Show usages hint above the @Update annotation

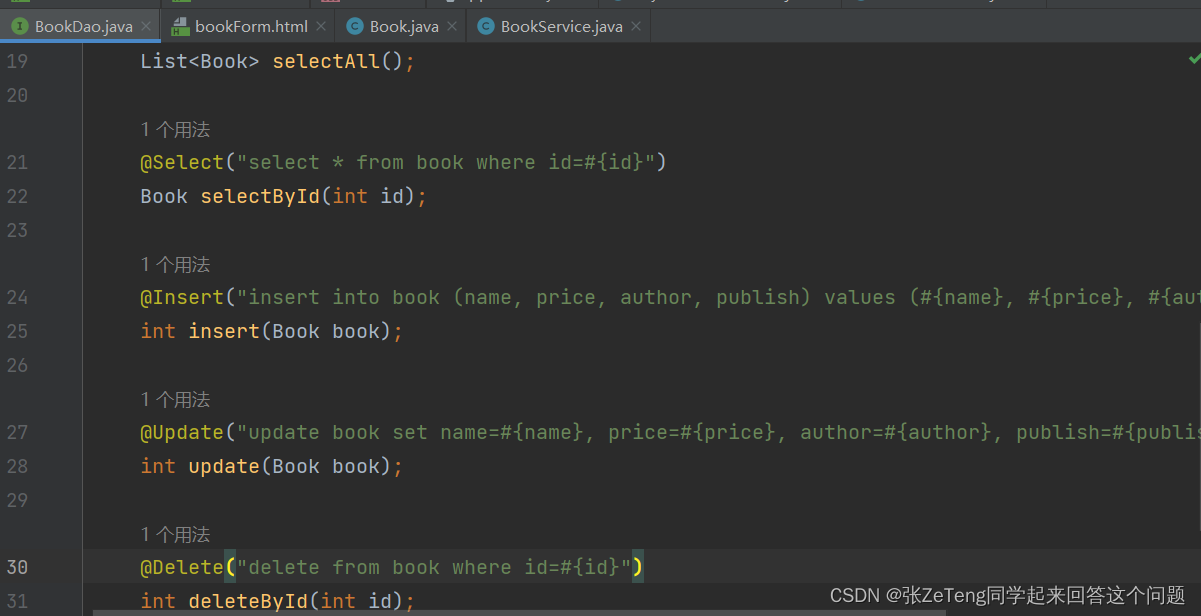pyautogui.click(x=175, y=399)
